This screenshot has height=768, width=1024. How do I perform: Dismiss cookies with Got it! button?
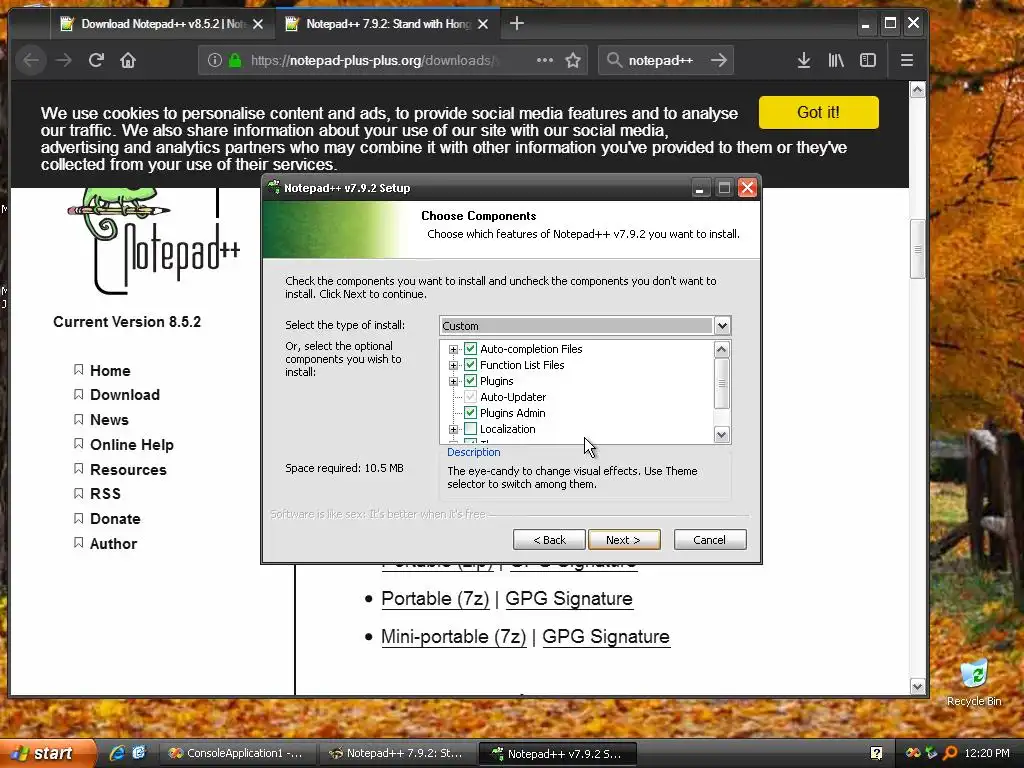click(818, 112)
